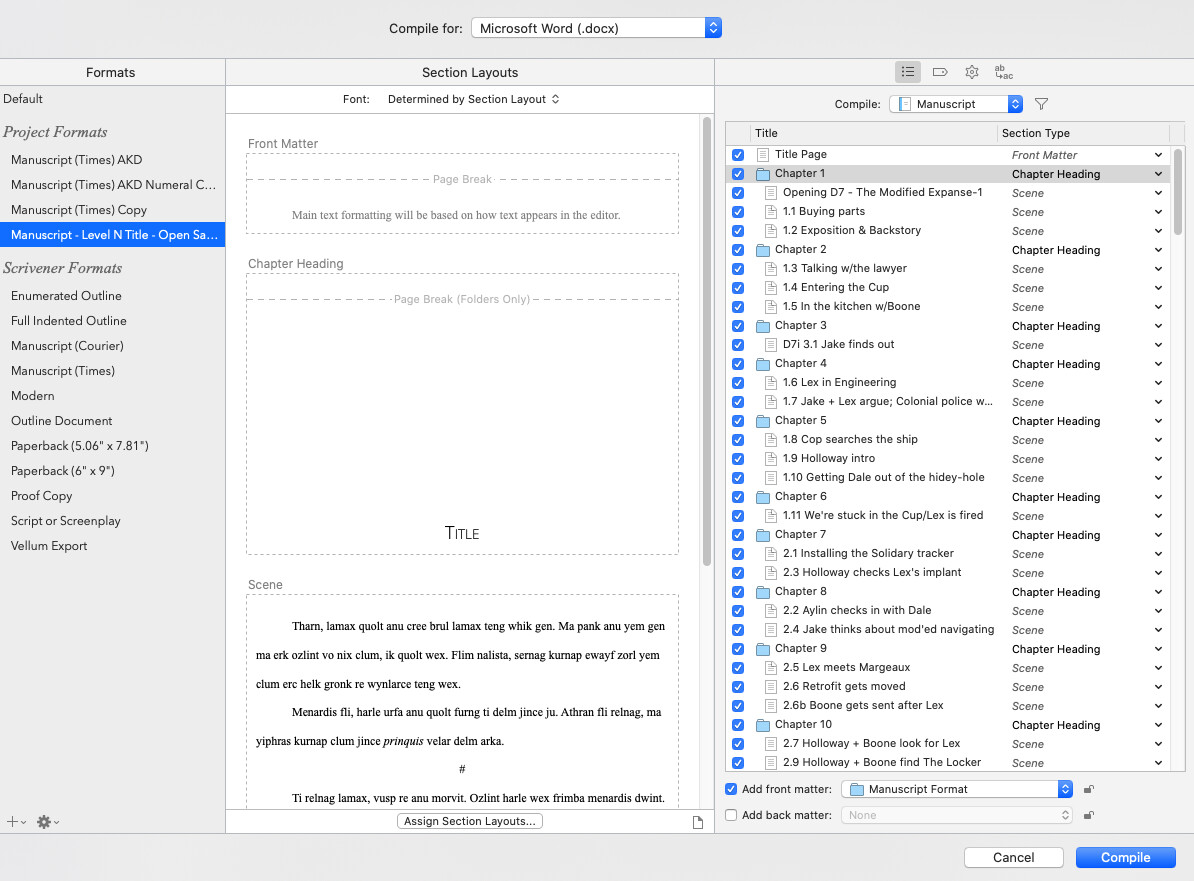The image size is (1194, 881).
Task: Click the document icon for 1.4 Entering the Cup
Action: pos(771,288)
